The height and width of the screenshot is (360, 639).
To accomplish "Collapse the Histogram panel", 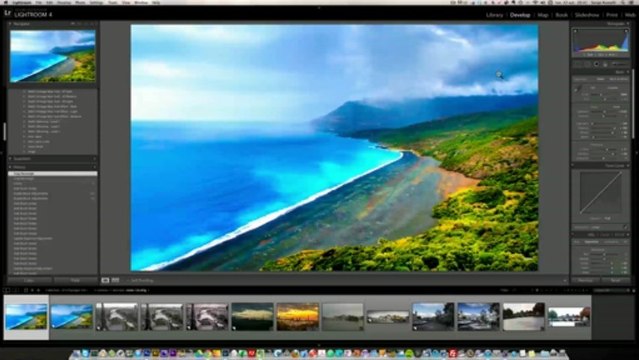I will [x=628, y=23].
